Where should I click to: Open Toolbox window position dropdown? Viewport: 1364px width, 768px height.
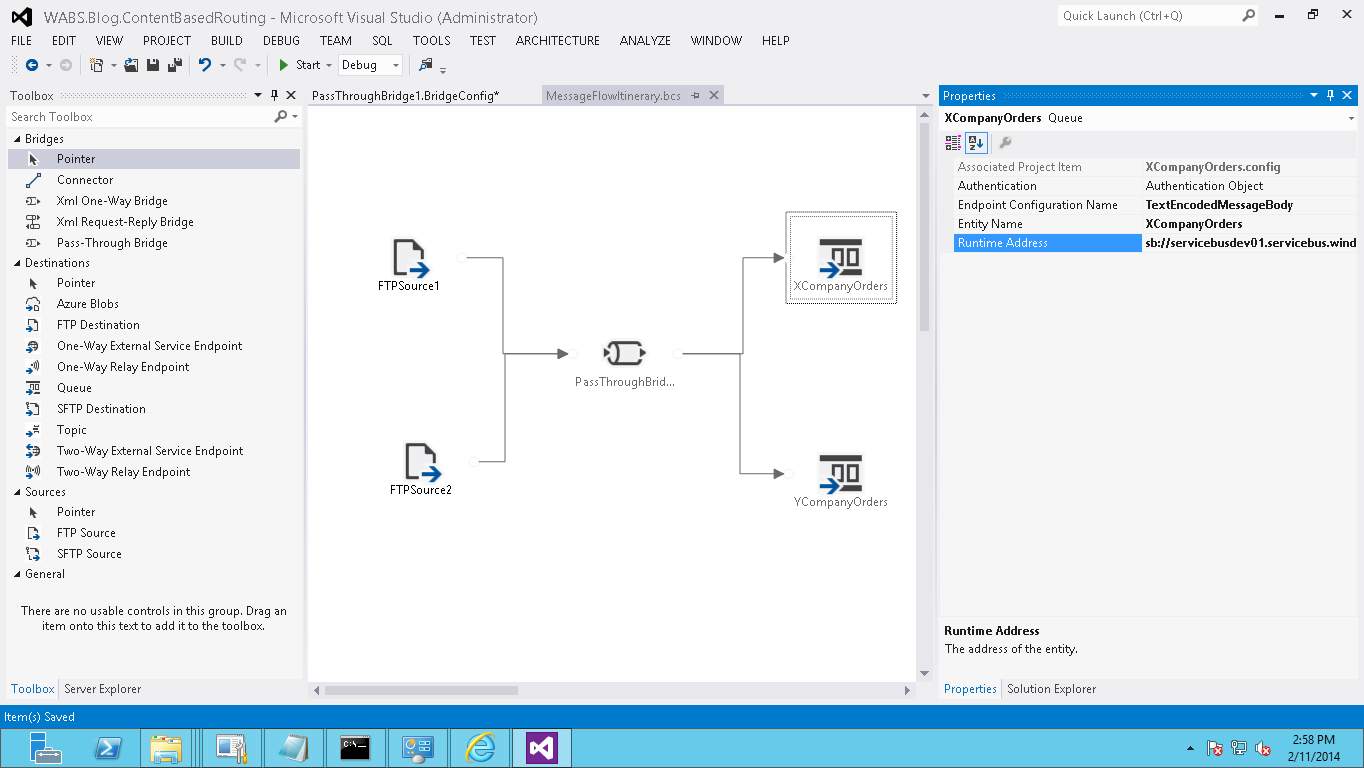(x=258, y=96)
